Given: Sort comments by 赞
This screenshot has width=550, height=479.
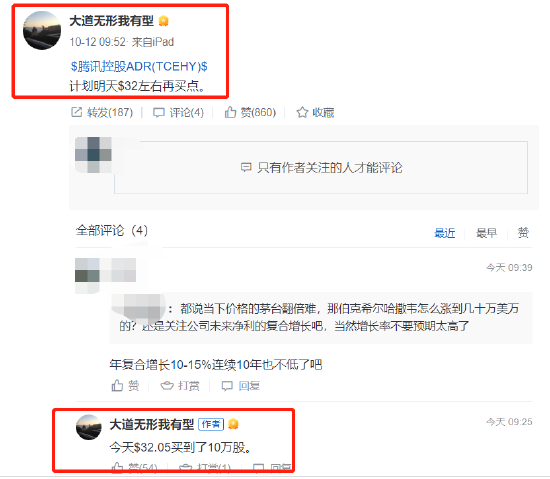Looking at the screenshot, I should tap(523, 233).
